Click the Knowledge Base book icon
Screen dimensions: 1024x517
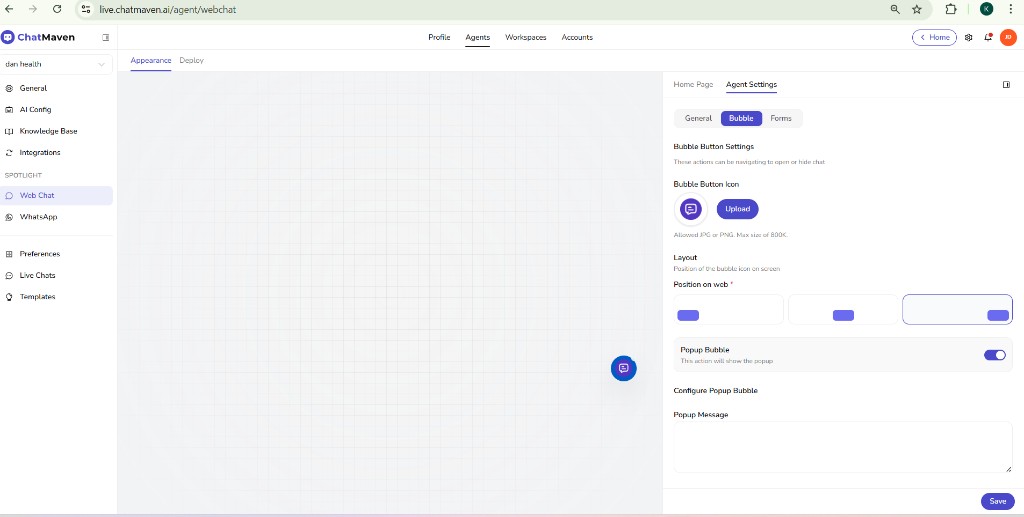point(9,131)
